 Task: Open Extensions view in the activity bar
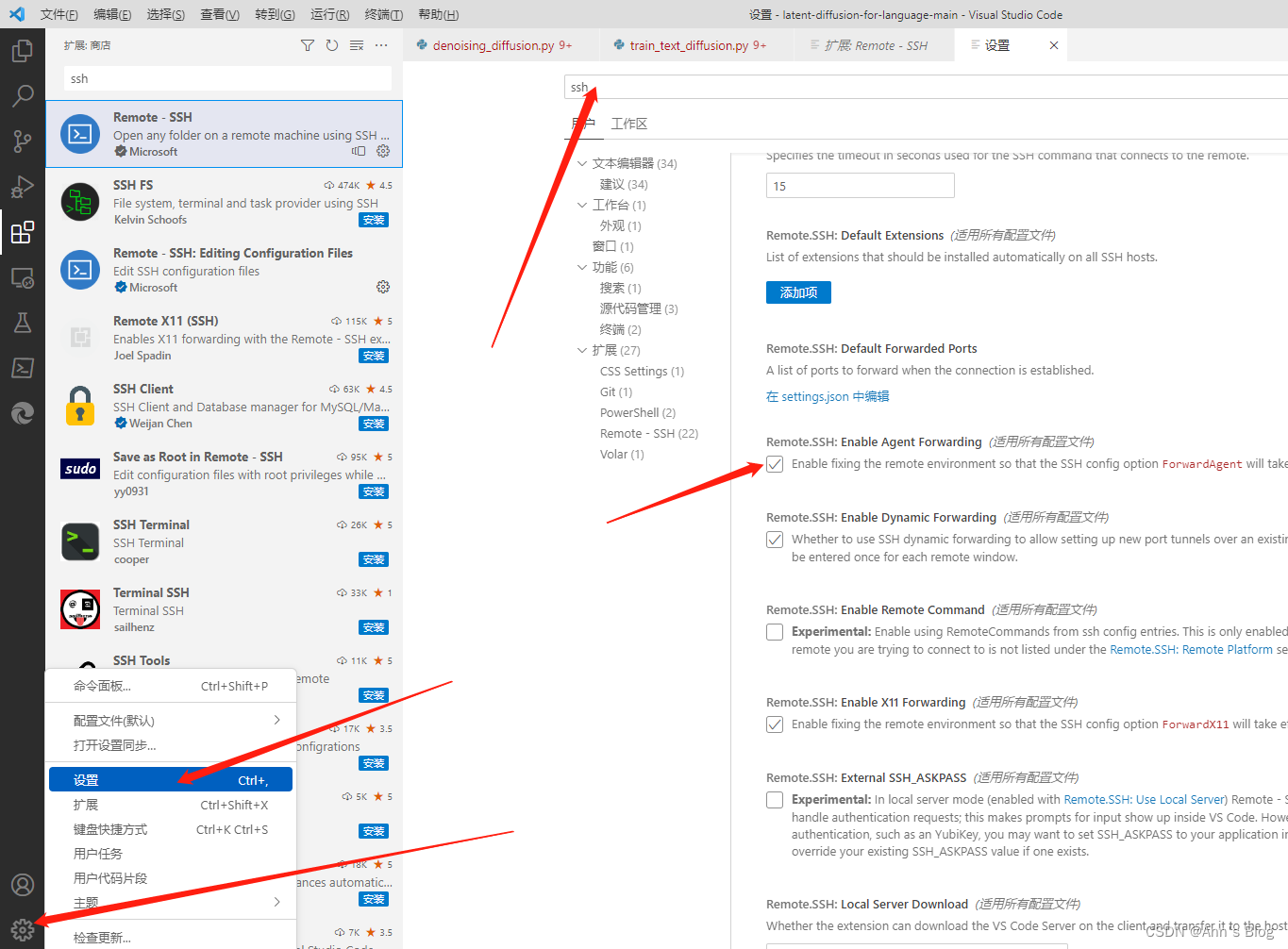(23, 231)
